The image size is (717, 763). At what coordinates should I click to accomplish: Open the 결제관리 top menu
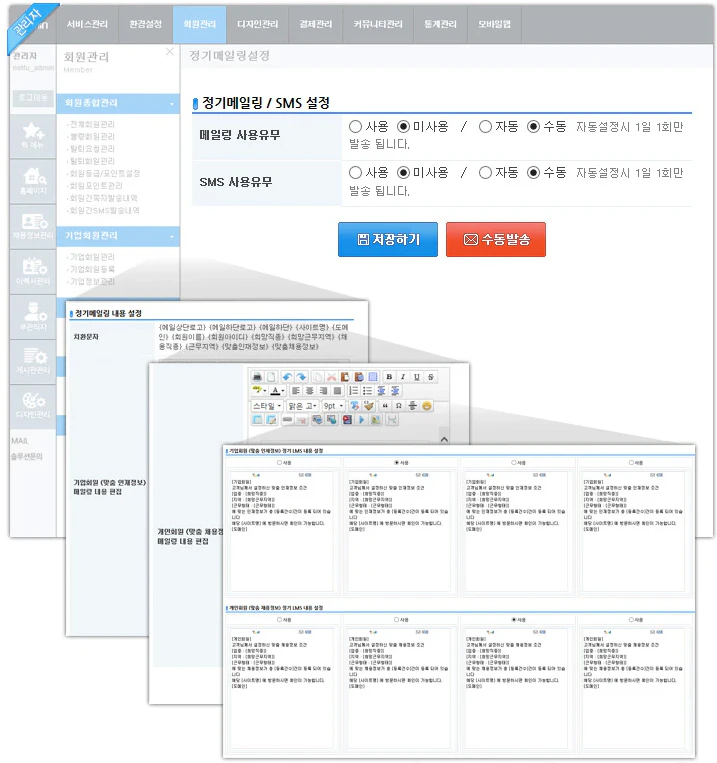[316, 24]
